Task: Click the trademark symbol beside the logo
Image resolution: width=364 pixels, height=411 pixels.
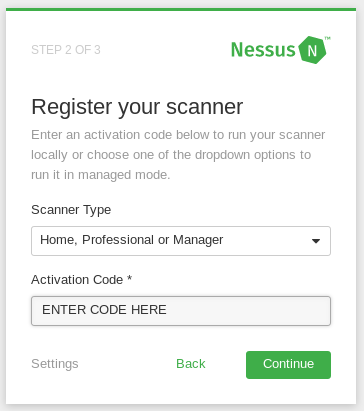Action: [x=328, y=38]
